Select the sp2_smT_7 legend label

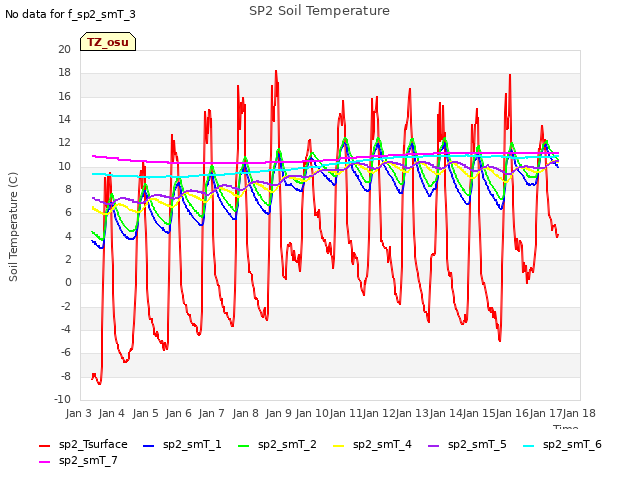pyautogui.click(x=88, y=460)
